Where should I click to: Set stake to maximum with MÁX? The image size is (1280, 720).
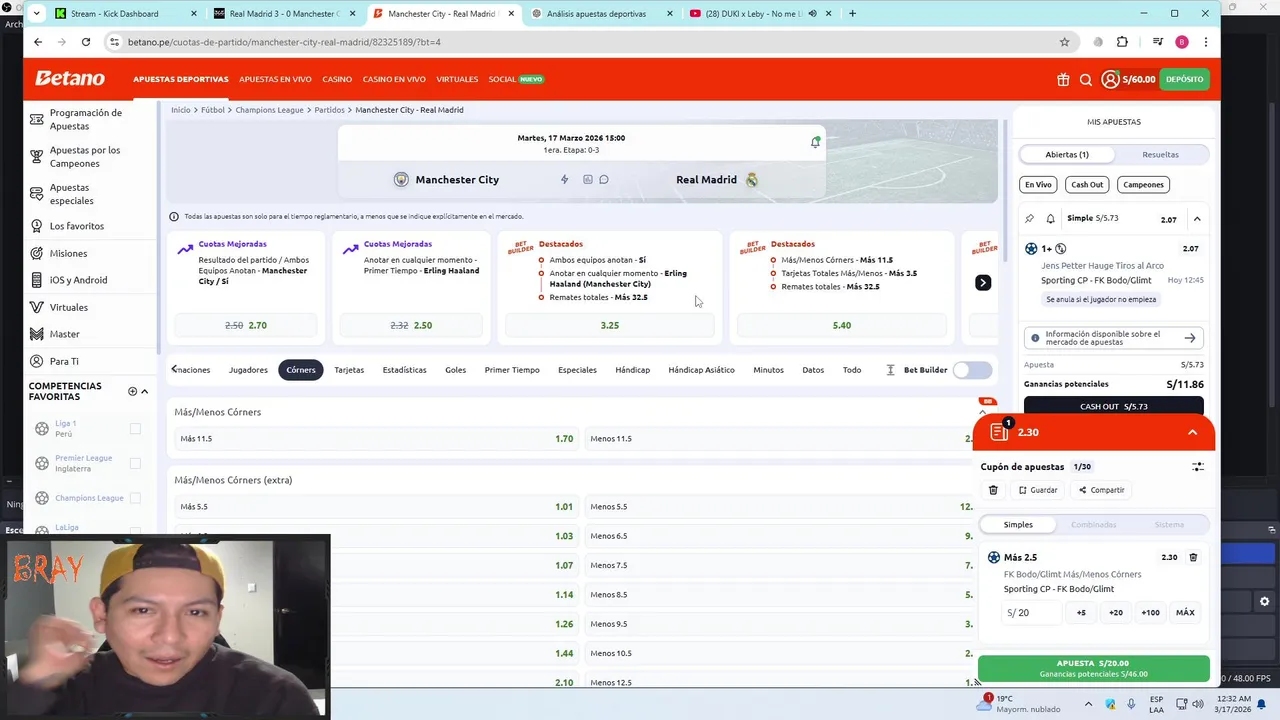tap(1185, 613)
